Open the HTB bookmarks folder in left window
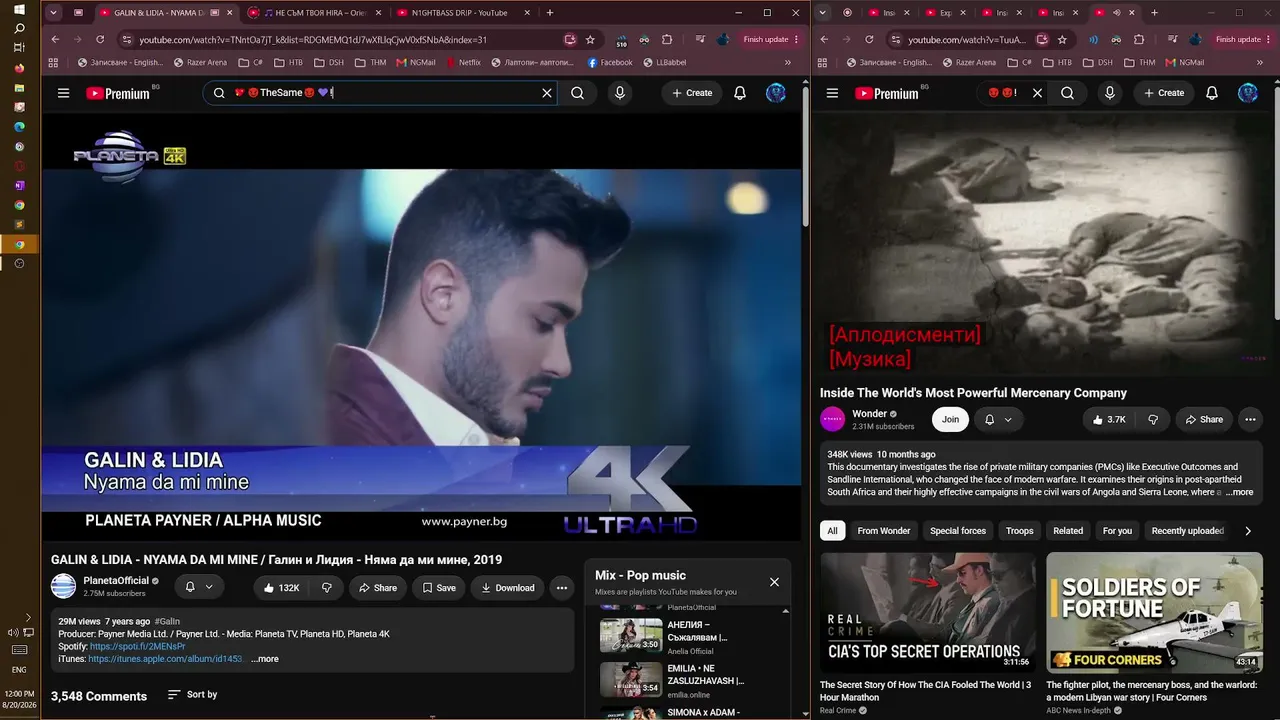 [x=288, y=62]
